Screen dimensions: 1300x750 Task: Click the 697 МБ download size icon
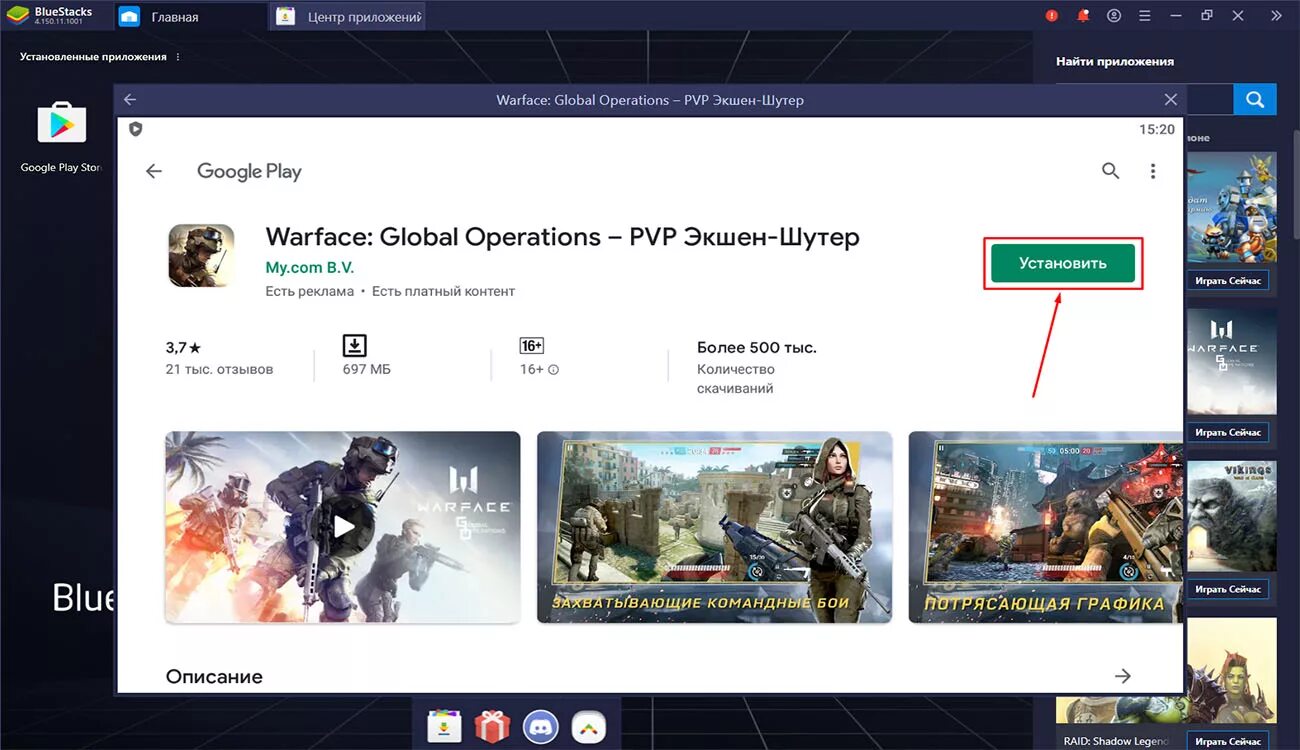click(354, 346)
